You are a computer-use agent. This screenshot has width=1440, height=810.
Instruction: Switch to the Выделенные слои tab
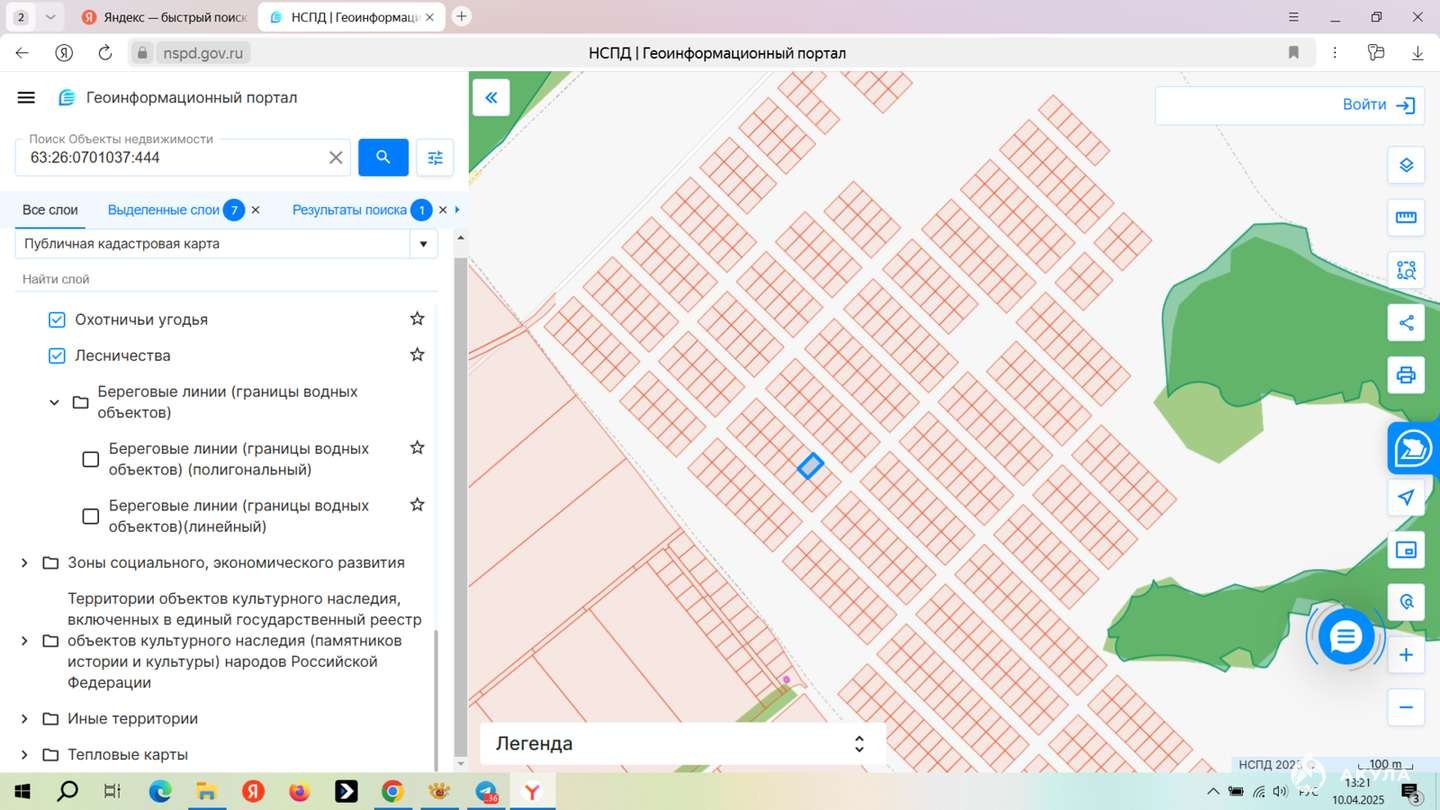coord(163,210)
